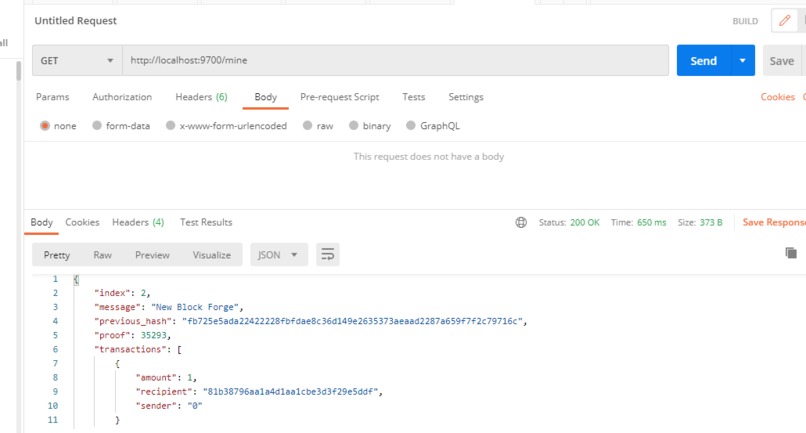
Task: Click the globe network icon beside Status
Action: pos(521,222)
